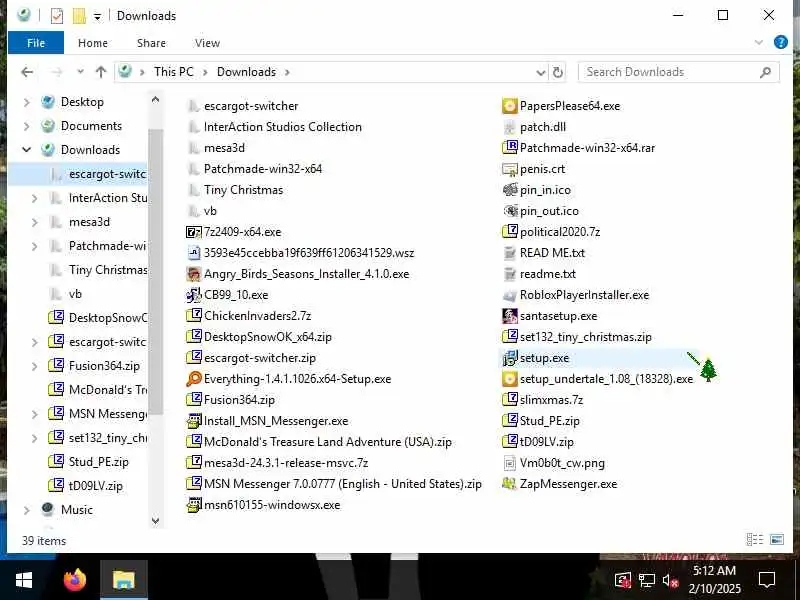Click the RobloxPlayerInstaller.exe icon

[x=509, y=295]
